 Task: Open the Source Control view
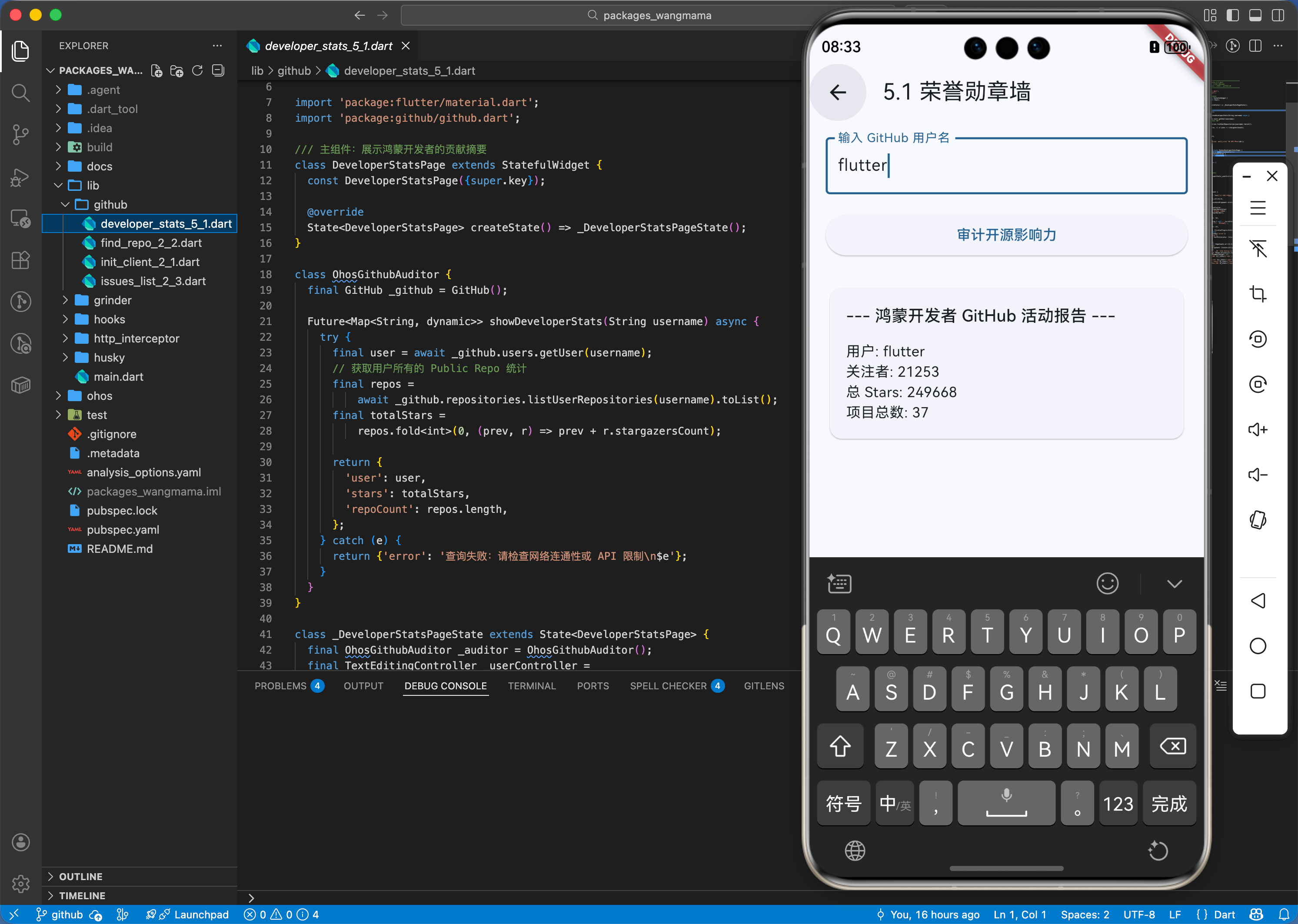tap(20, 135)
